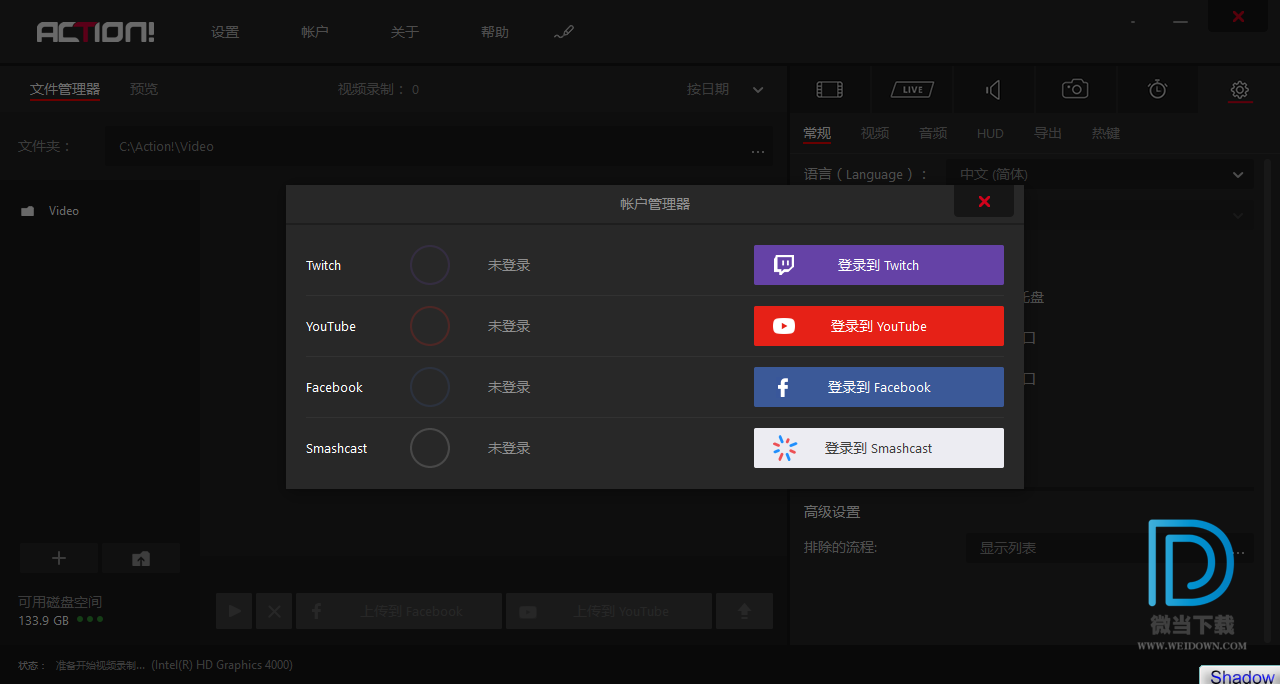Viewport: 1280px width, 684px height.
Task: Close the 帐户管理器 dialog
Action: click(984, 202)
